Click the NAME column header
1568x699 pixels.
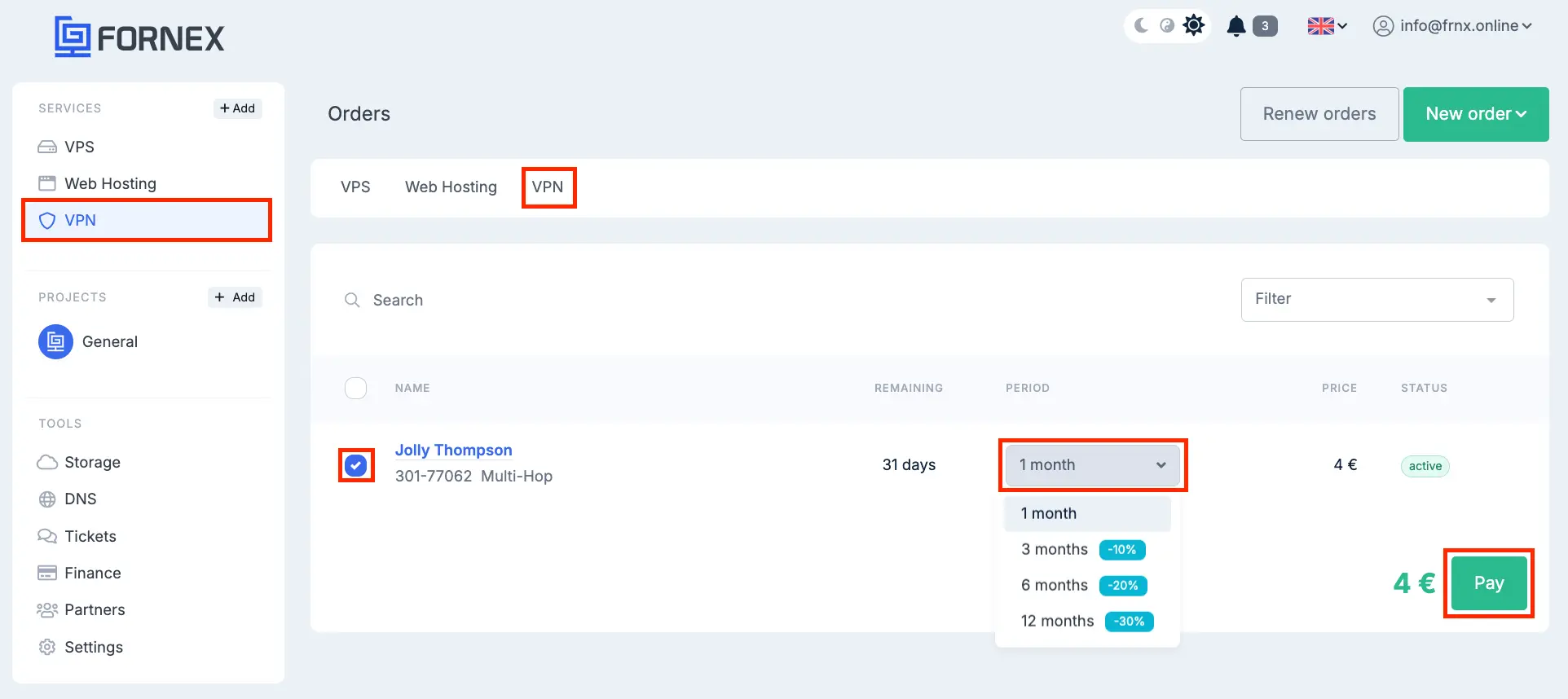412,388
